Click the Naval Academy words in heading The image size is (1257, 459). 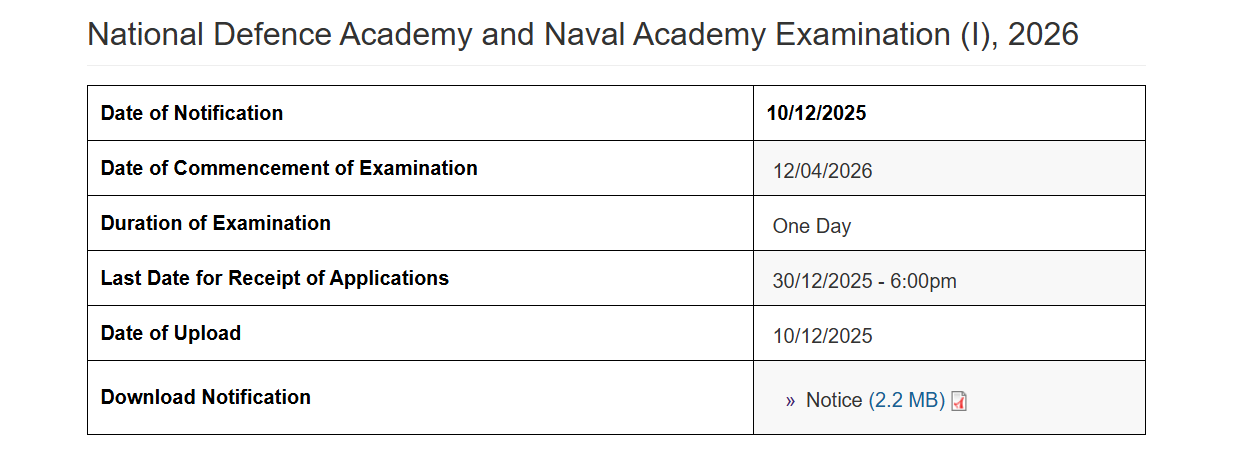pos(655,35)
